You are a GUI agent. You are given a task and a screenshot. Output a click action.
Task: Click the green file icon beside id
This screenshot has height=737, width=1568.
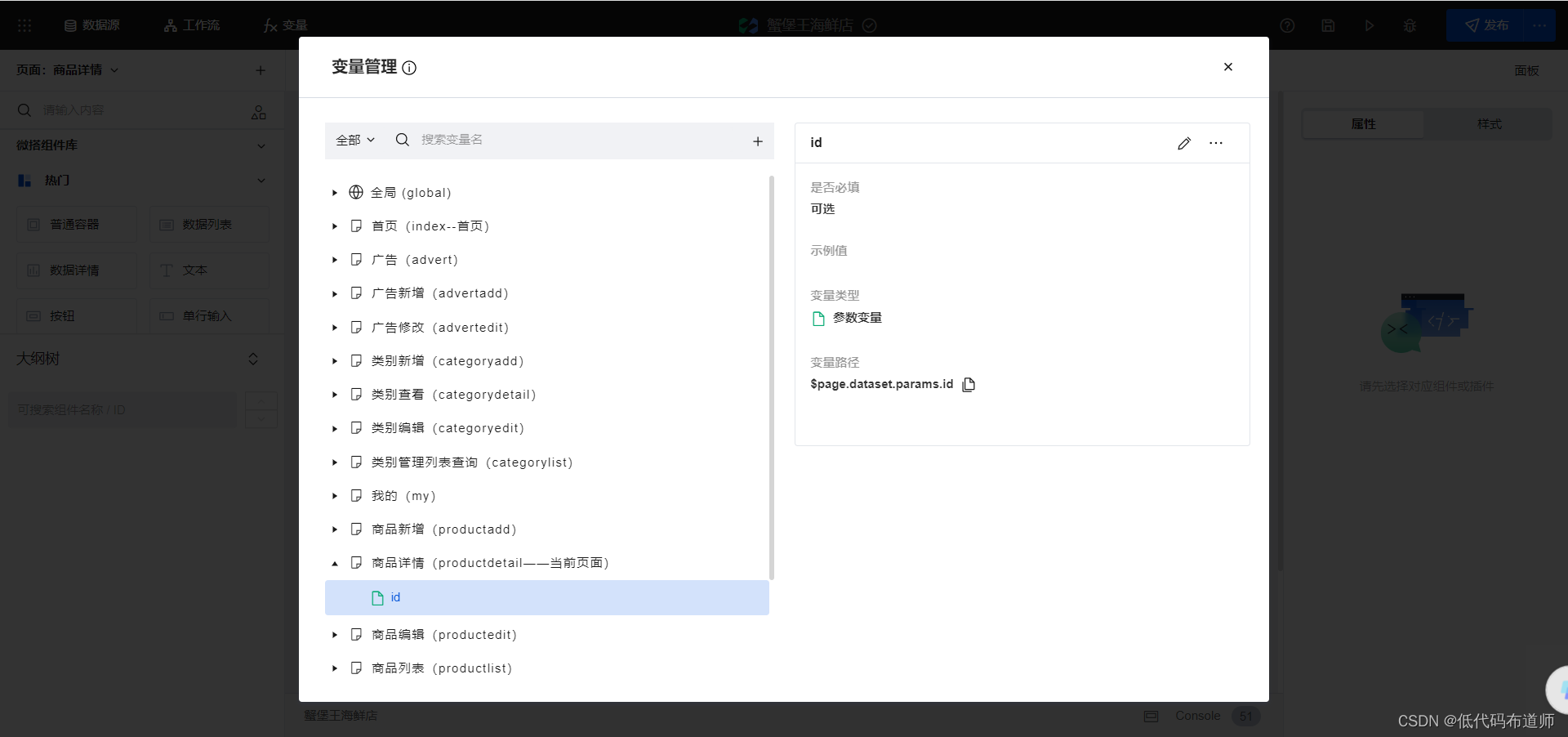[x=377, y=598]
